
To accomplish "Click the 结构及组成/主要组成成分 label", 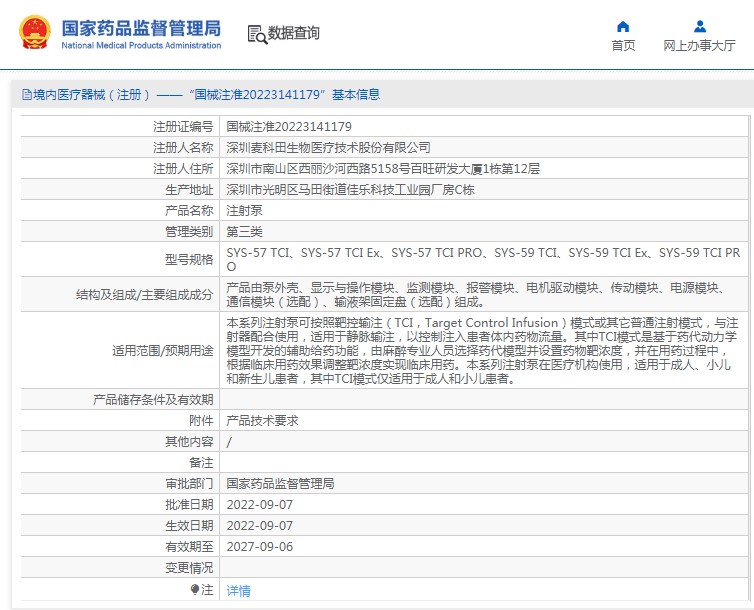I will [144, 295].
